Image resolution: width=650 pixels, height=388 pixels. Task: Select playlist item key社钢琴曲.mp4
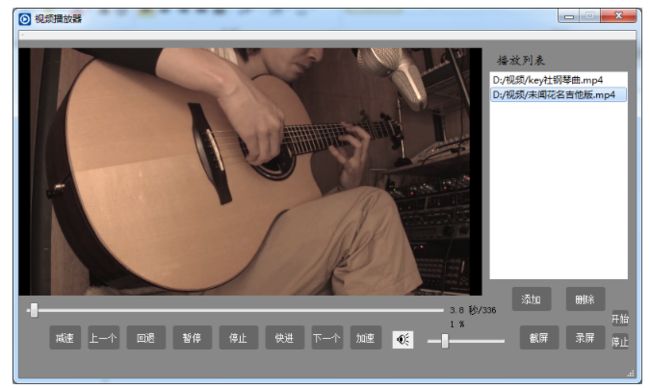click(558, 80)
